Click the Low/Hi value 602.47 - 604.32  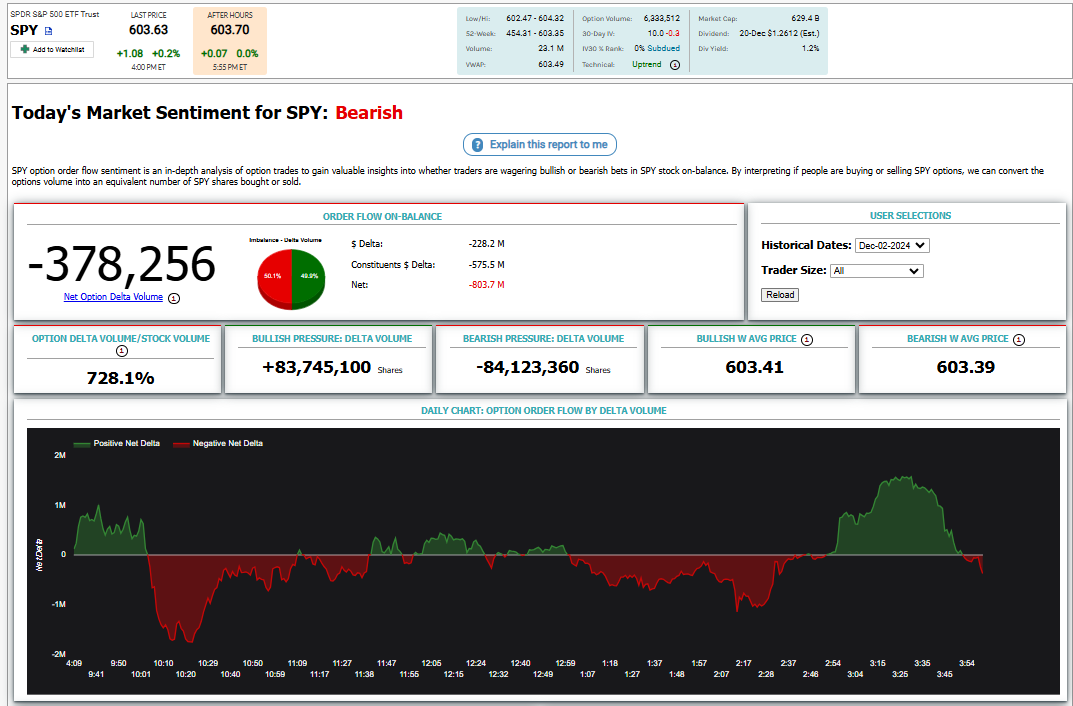click(535, 18)
